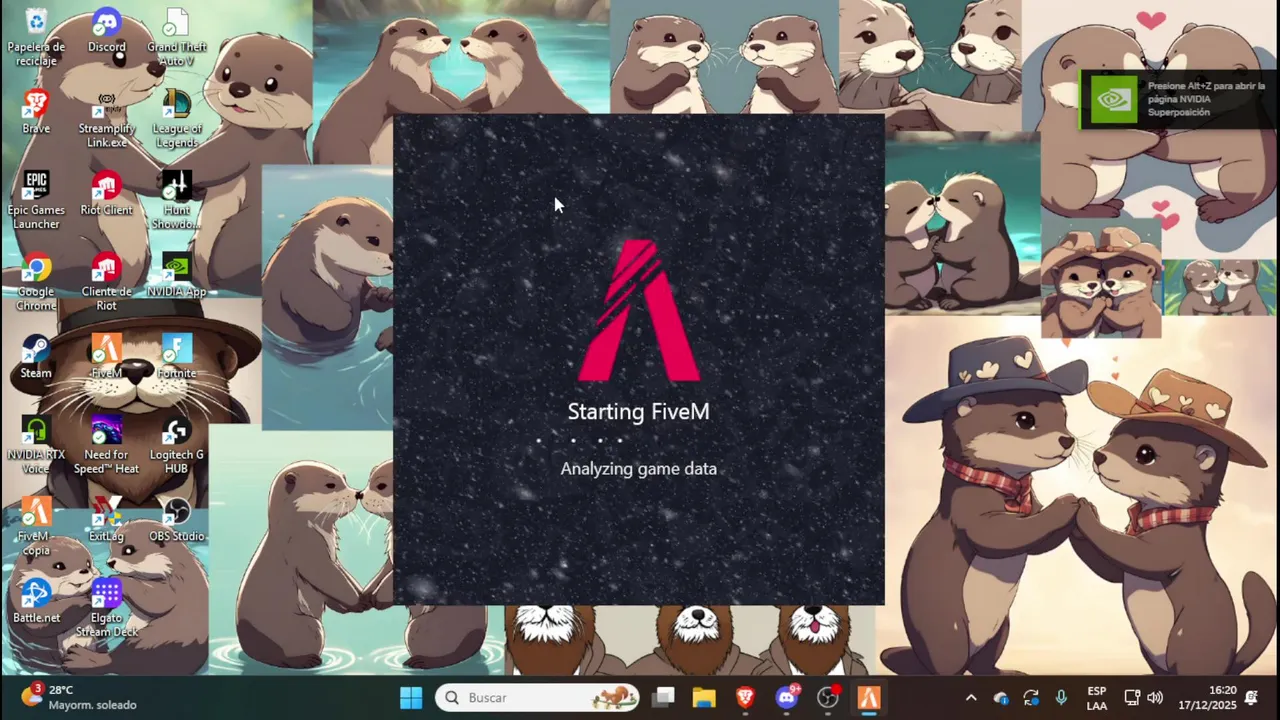Click the sync refresh tray icon
The width and height of the screenshot is (1280, 720).
1031,698
